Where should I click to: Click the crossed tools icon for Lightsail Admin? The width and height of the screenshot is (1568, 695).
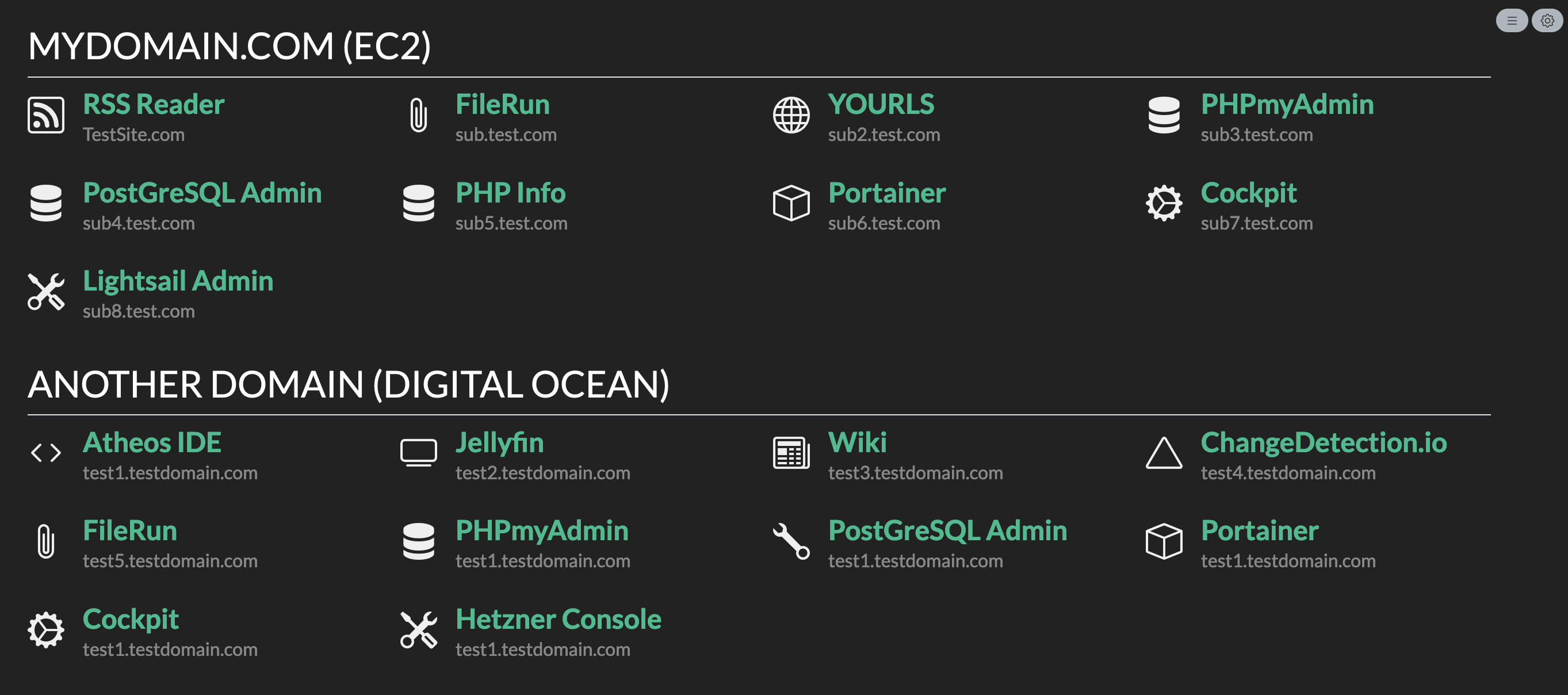(45, 292)
